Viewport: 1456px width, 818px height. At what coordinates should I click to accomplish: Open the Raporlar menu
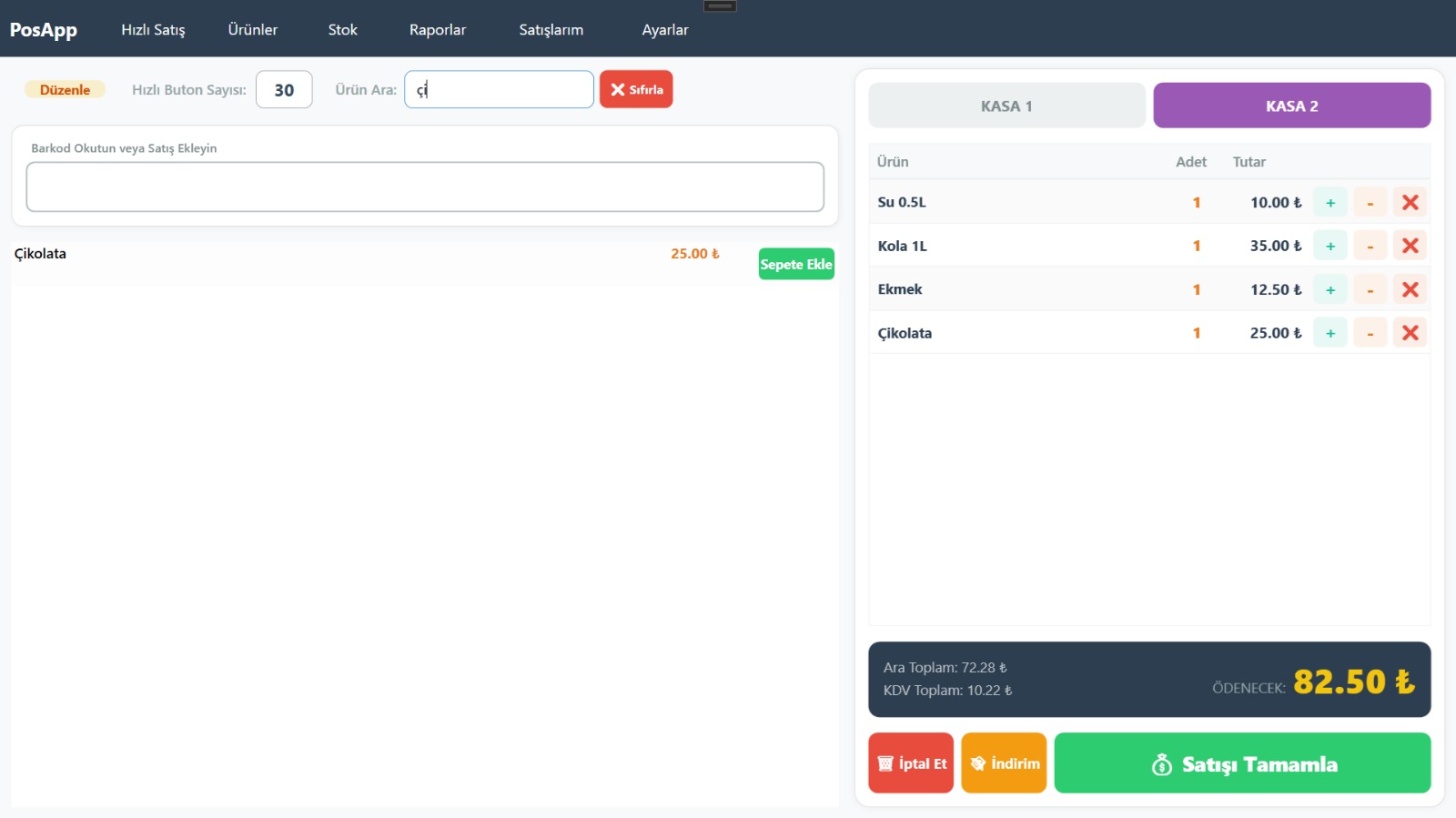point(437,29)
